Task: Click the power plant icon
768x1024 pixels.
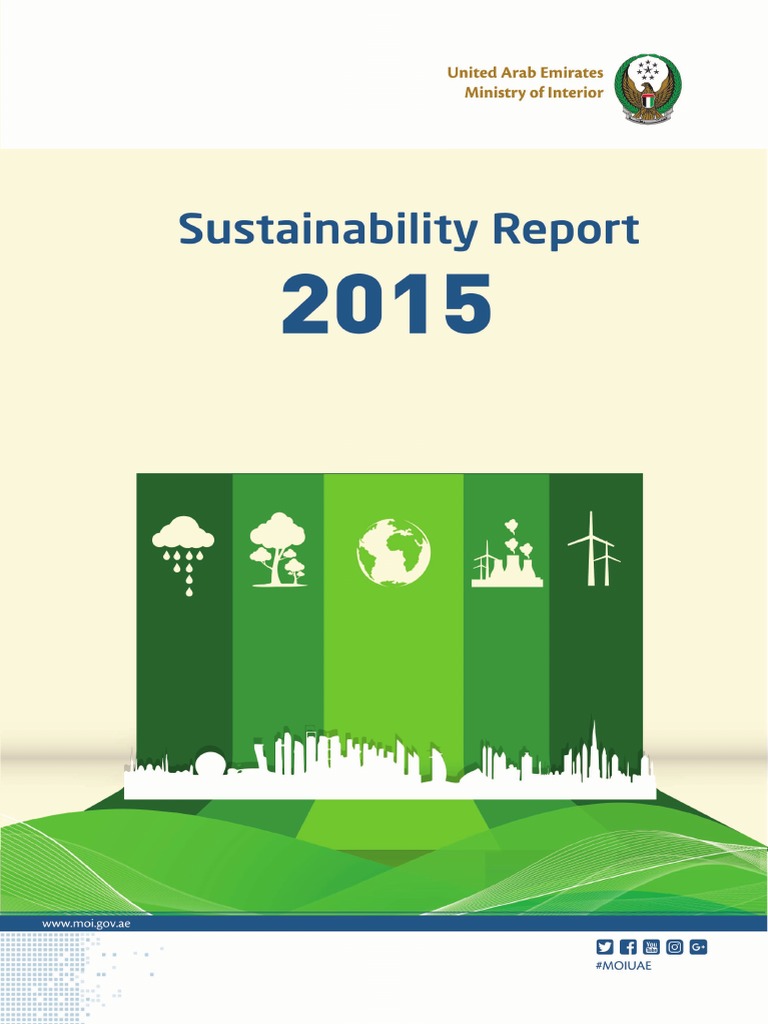Action: (507, 553)
